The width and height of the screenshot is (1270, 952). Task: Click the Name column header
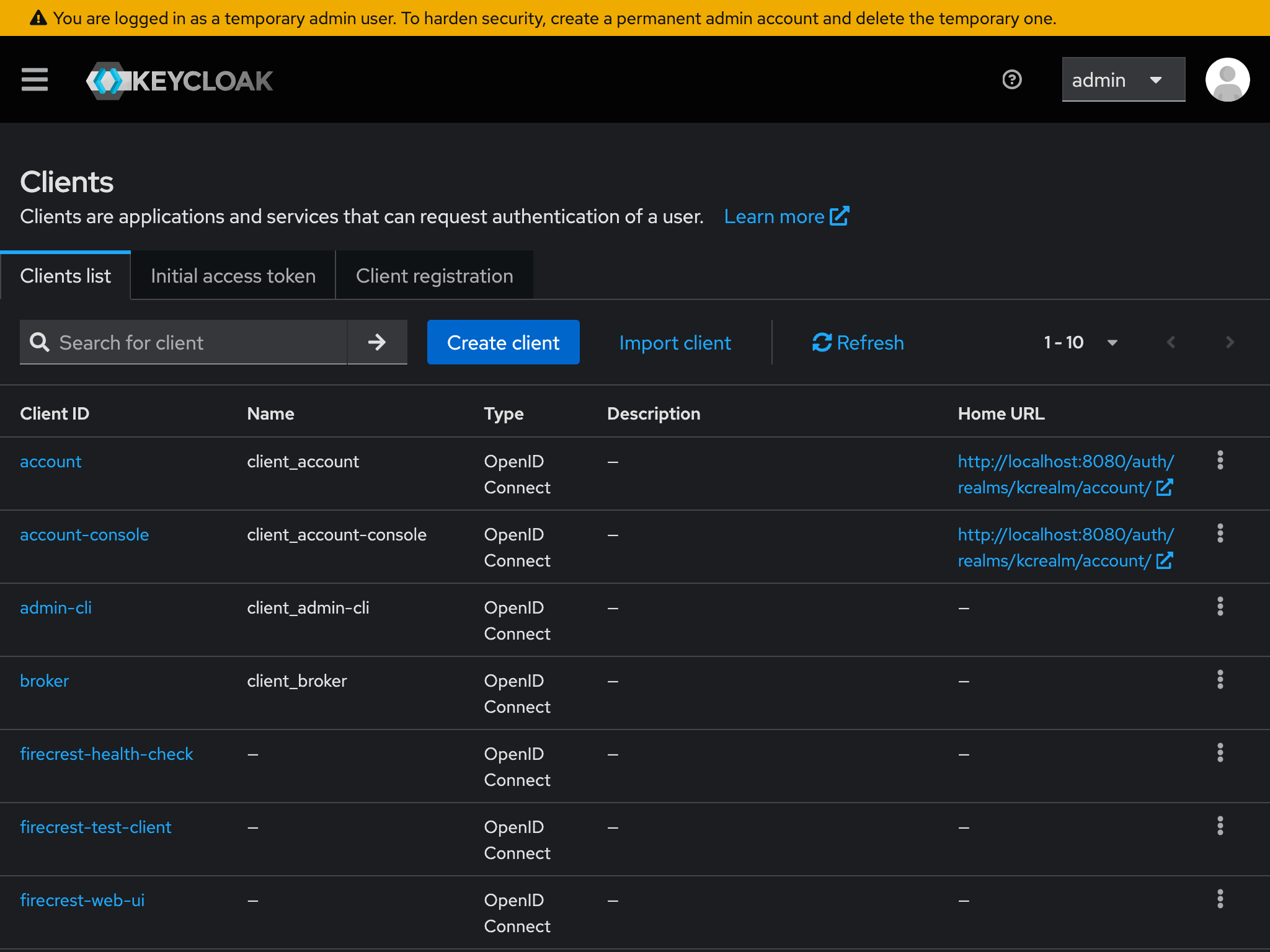270,413
